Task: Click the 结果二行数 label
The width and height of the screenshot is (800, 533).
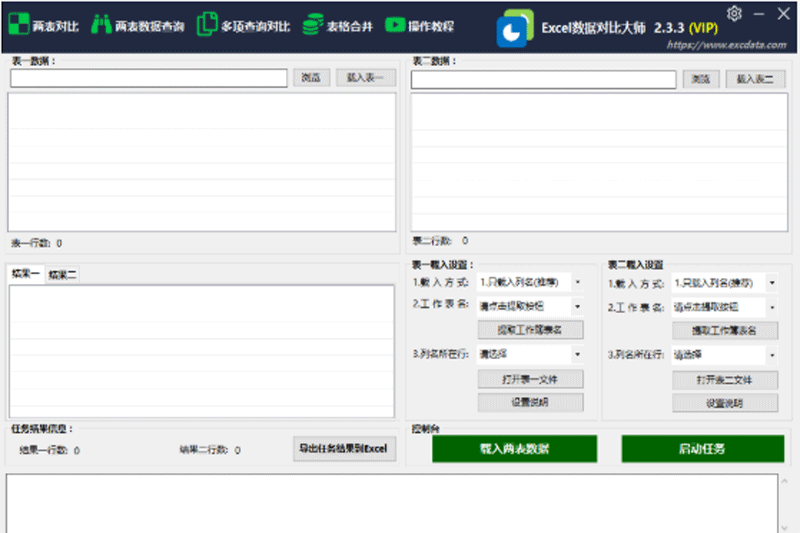Action: (204, 450)
